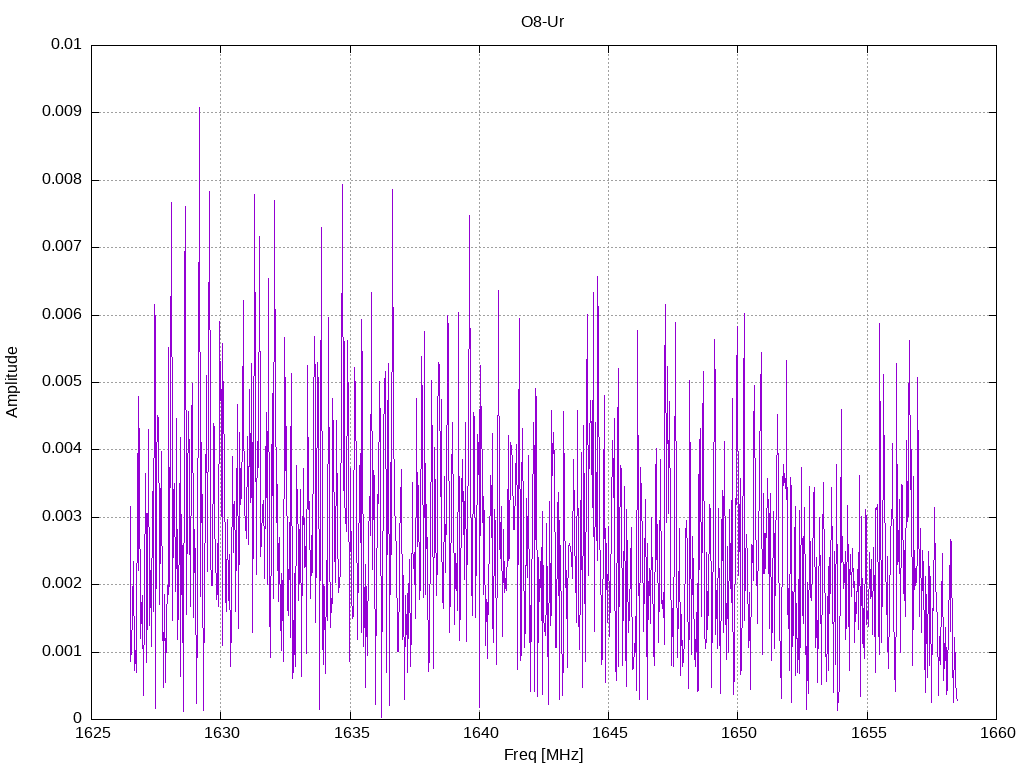This screenshot has height=768, width=1024.
Task: Click y-axis tick label 0.009
Action: [61, 111]
